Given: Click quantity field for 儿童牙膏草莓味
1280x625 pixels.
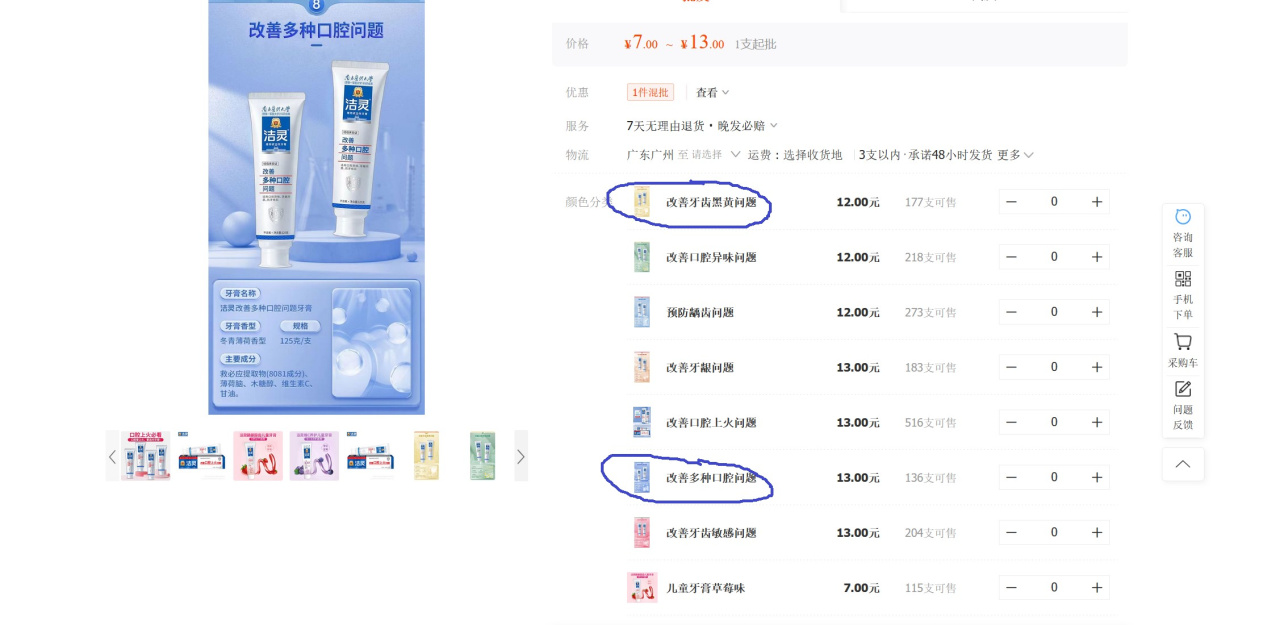Looking at the screenshot, I should (1054, 587).
